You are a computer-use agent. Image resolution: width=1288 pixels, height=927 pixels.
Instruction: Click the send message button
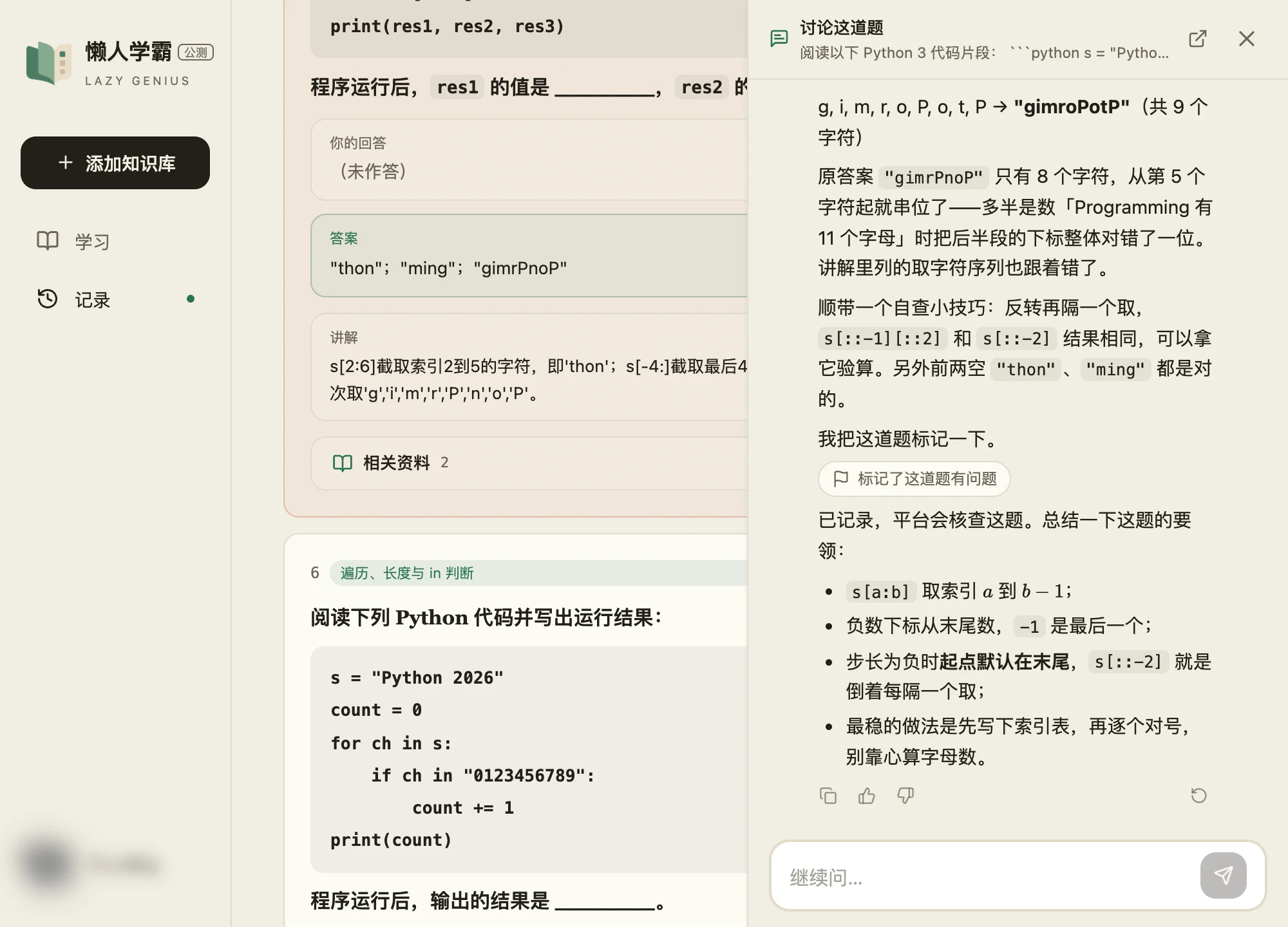coord(1224,876)
